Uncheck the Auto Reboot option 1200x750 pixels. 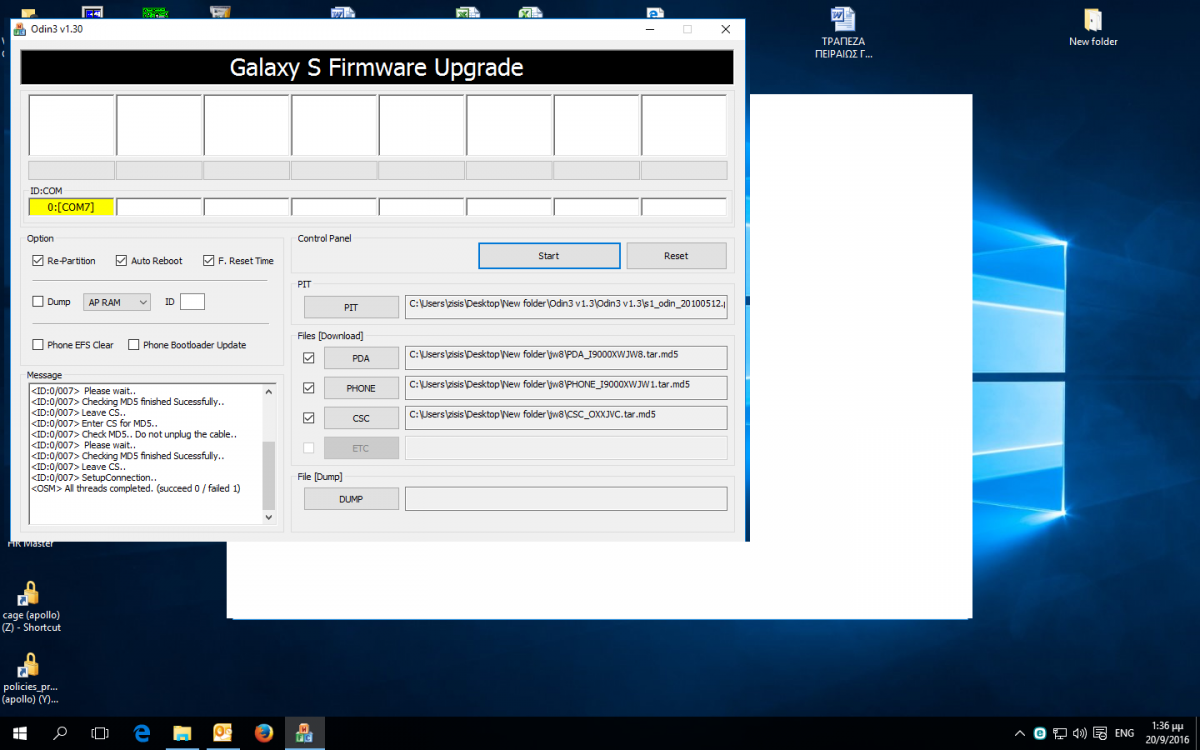pyautogui.click(x=121, y=261)
